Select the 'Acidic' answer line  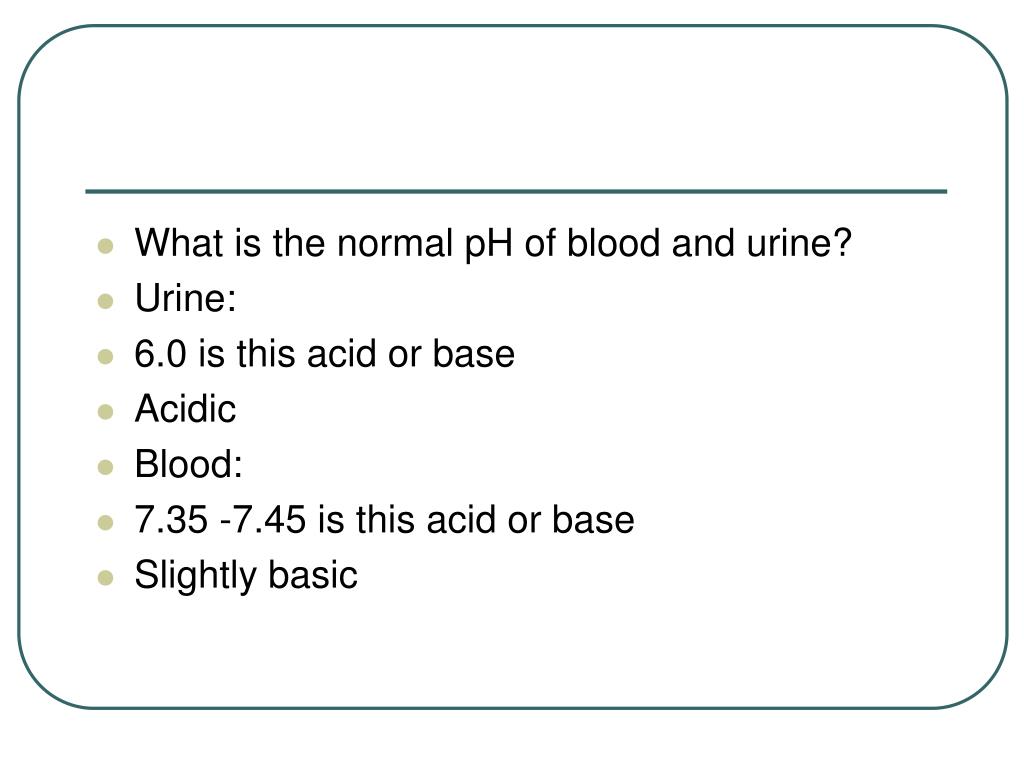pyautogui.click(x=185, y=409)
